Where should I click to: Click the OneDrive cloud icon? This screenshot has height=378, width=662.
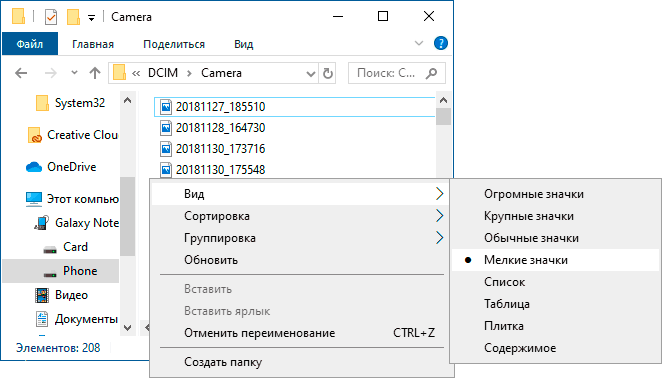click(x=34, y=167)
